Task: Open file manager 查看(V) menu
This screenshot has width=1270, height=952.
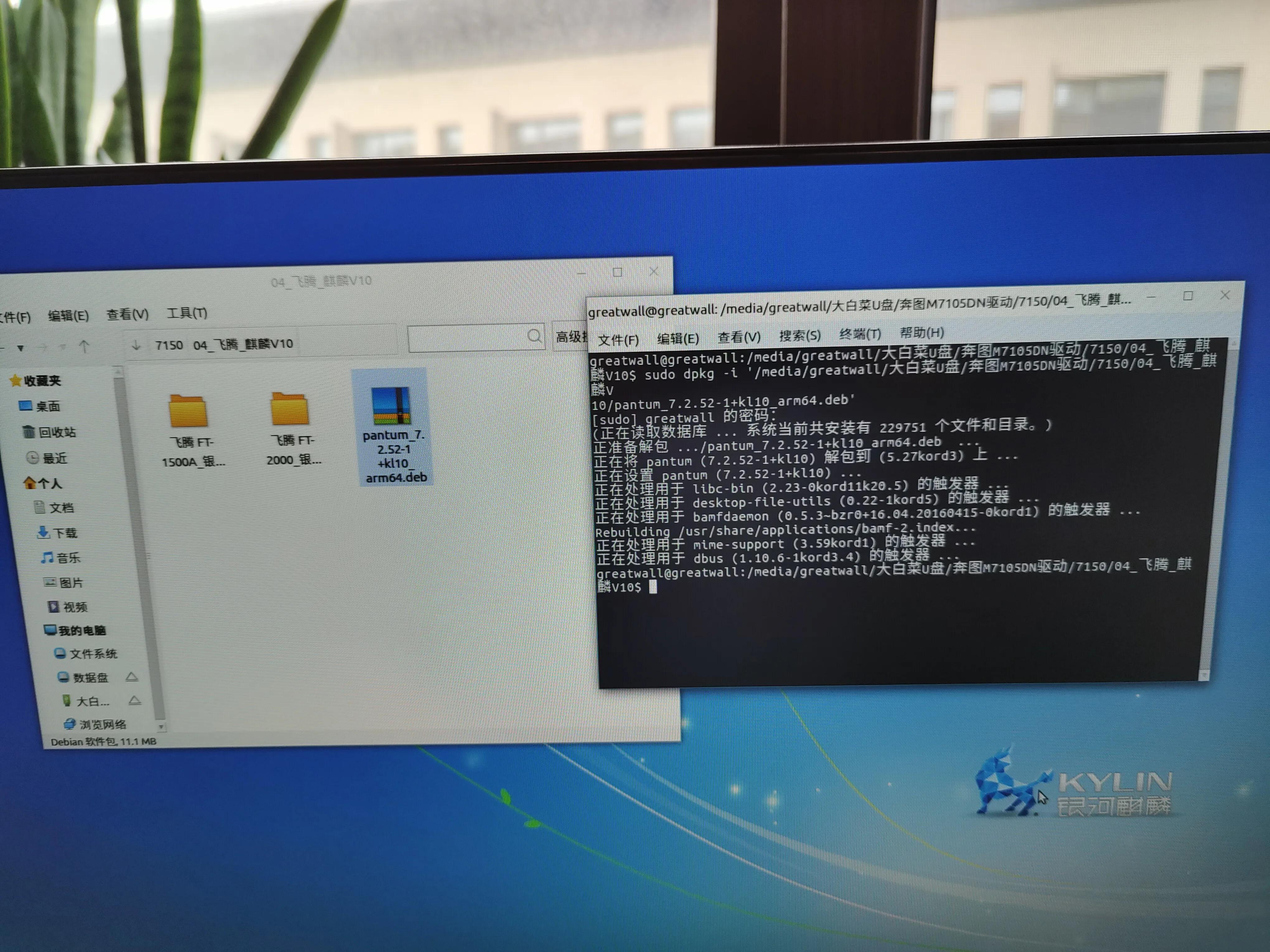Action: click(127, 315)
